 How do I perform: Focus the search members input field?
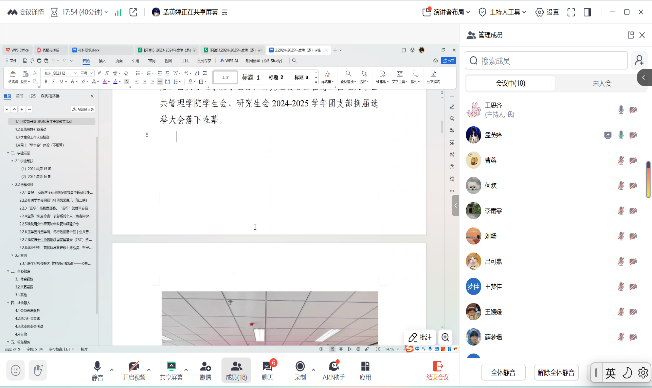[x=546, y=61]
